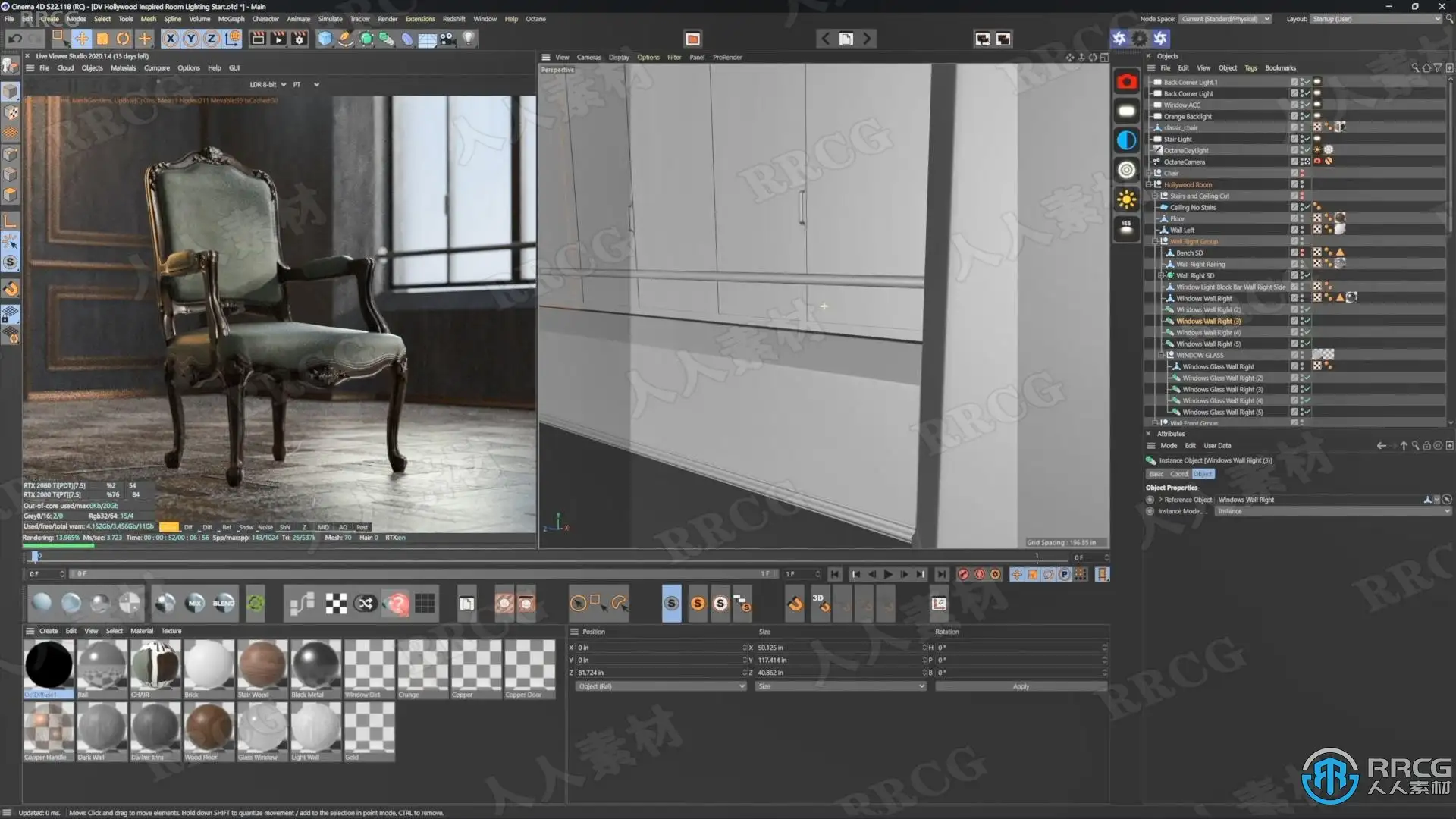Open the MoGraph menu
The width and height of the screenshot is (1456, 819).
[231, 19]
